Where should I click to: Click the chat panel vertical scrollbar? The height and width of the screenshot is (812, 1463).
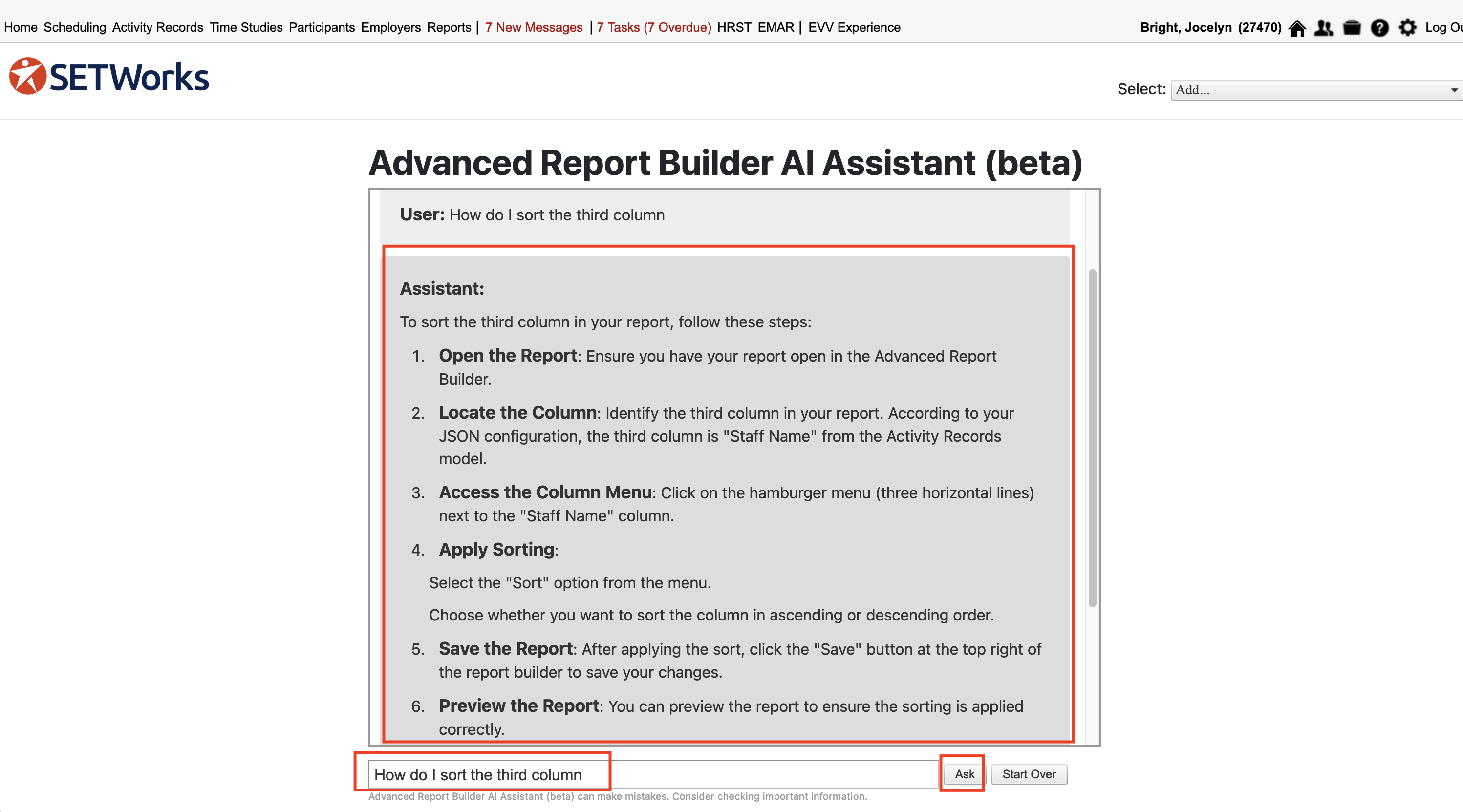[x=1092, y=437]
